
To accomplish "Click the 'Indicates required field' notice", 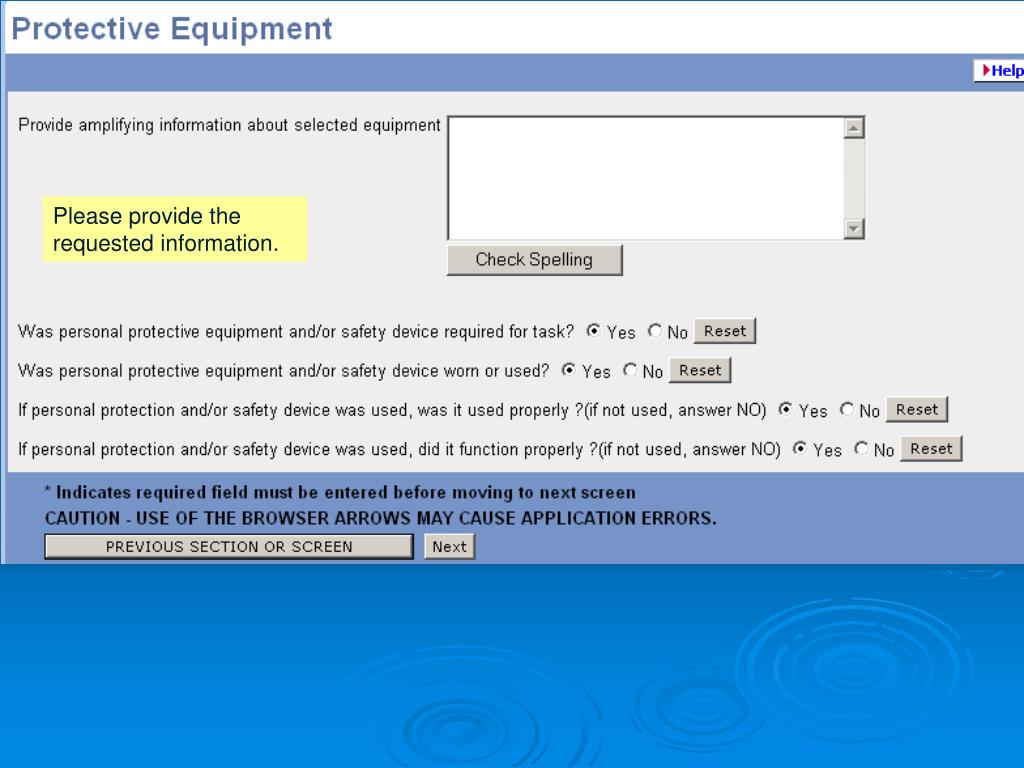I will click(340, 492).
